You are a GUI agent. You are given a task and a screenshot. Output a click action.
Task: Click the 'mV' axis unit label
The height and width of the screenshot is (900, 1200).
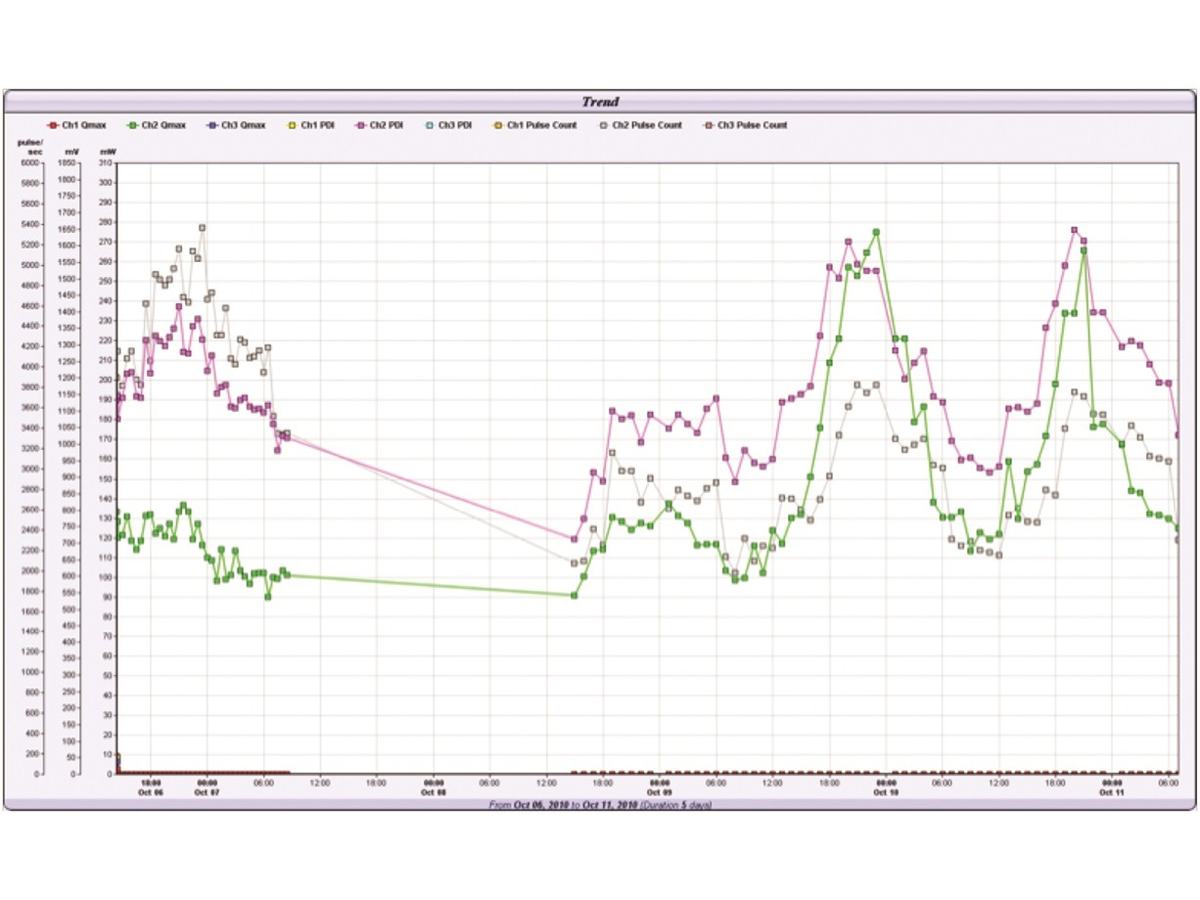tap(70, 151)
